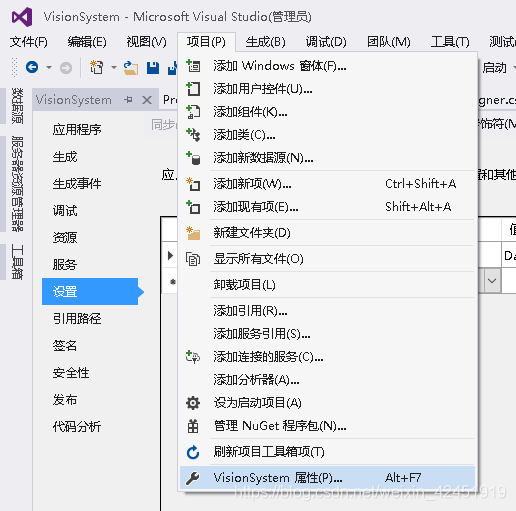Open the 工具(T) menu
Viewport: 516px width, 511px height.
pos(450,42)
